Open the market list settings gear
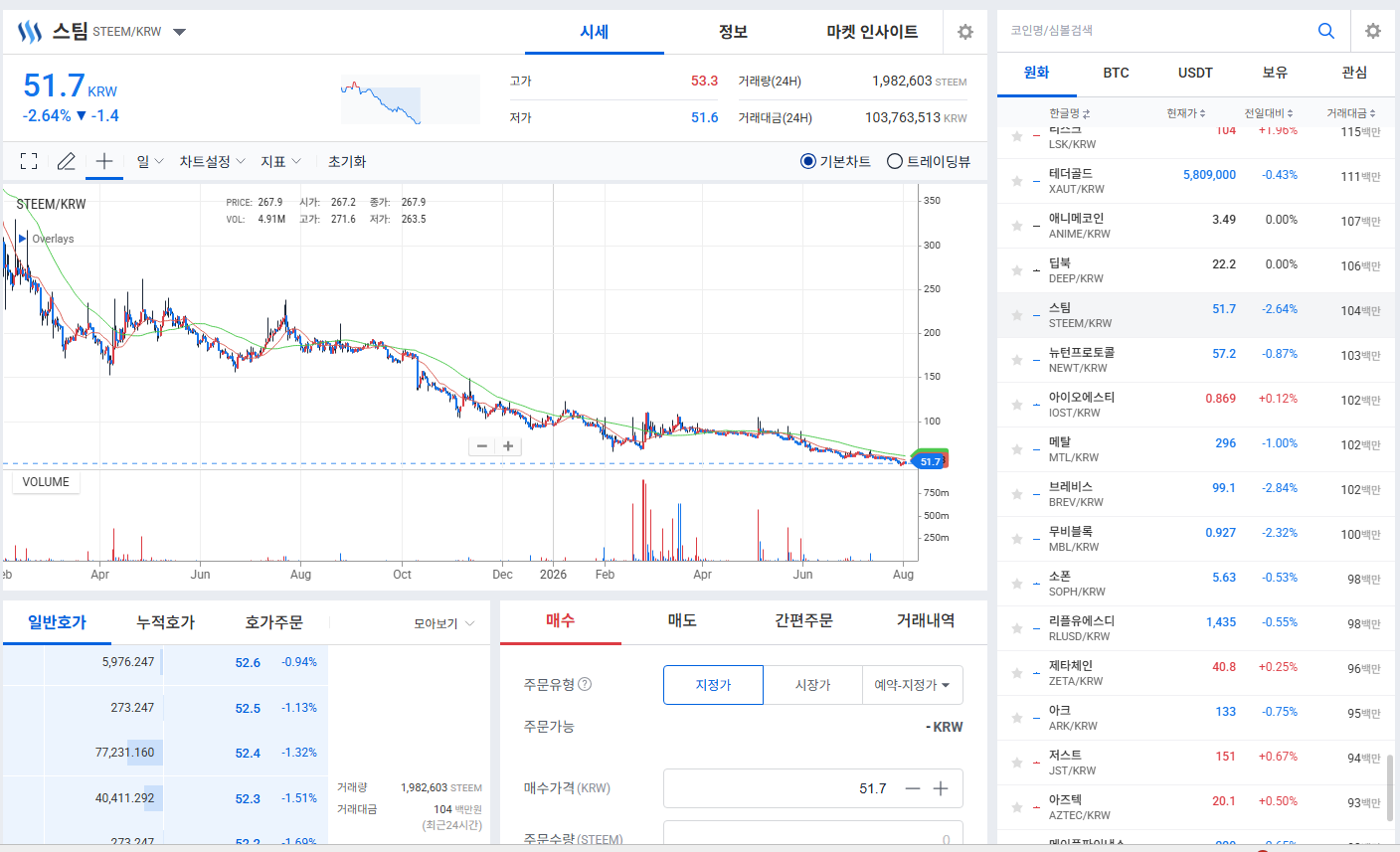Screen dimensions: 1400x852 coord(1373,31)
